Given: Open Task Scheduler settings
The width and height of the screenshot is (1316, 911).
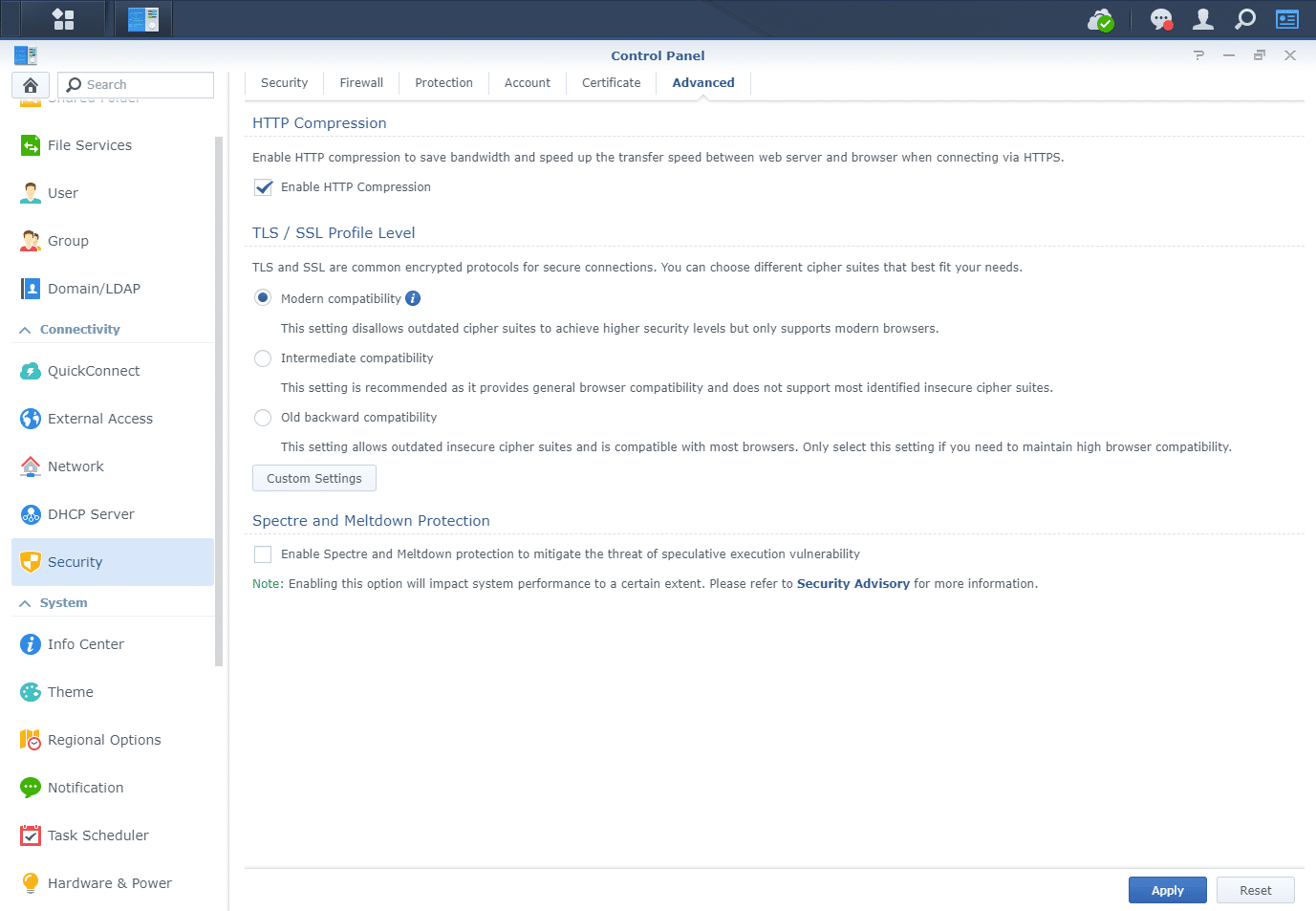Looking at the screenshot, I should 113,835.
